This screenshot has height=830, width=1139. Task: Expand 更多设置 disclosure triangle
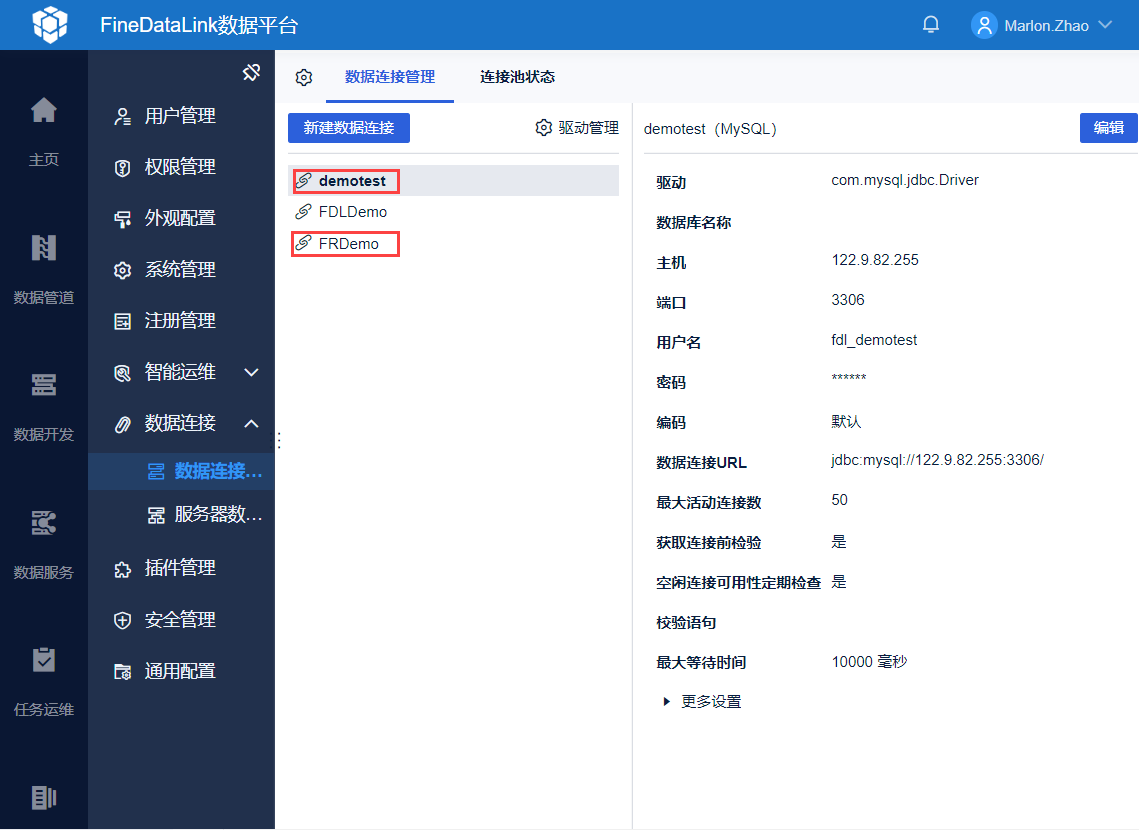(x=666, y=701)
